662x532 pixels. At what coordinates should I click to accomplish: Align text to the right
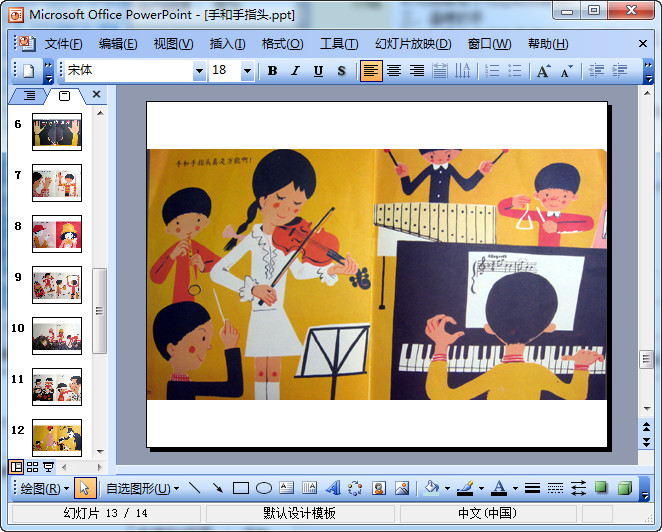(x=417, y=71)
